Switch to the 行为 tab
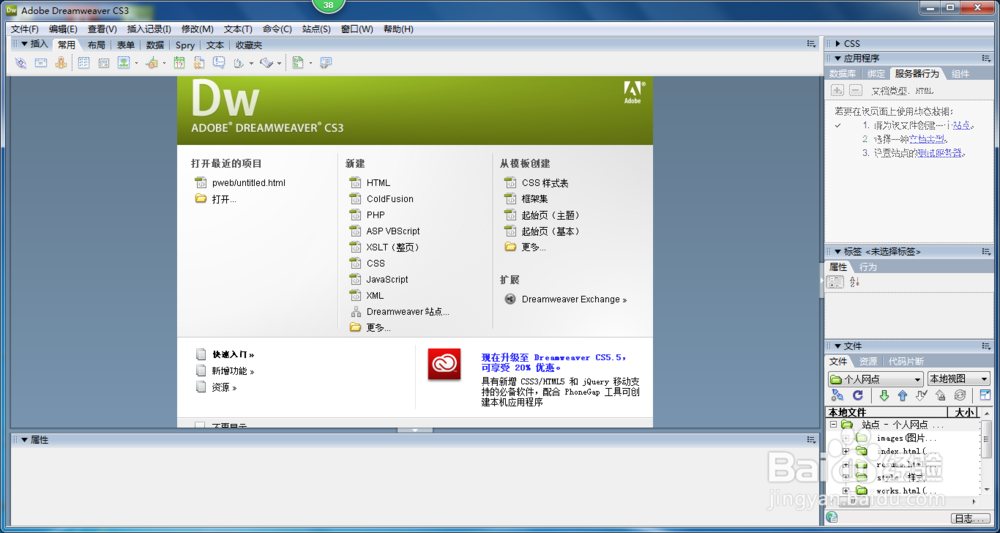 click(x=868, y=267)
